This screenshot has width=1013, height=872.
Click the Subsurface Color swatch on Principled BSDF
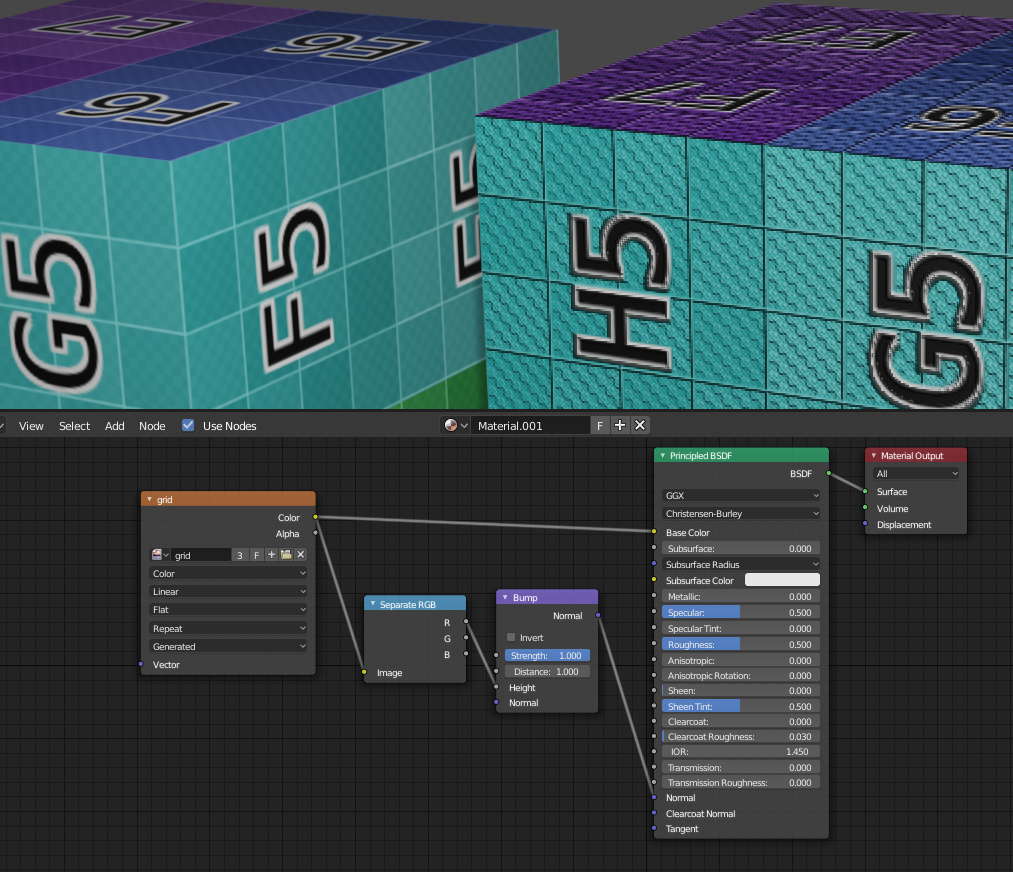[x=782, y=579]
